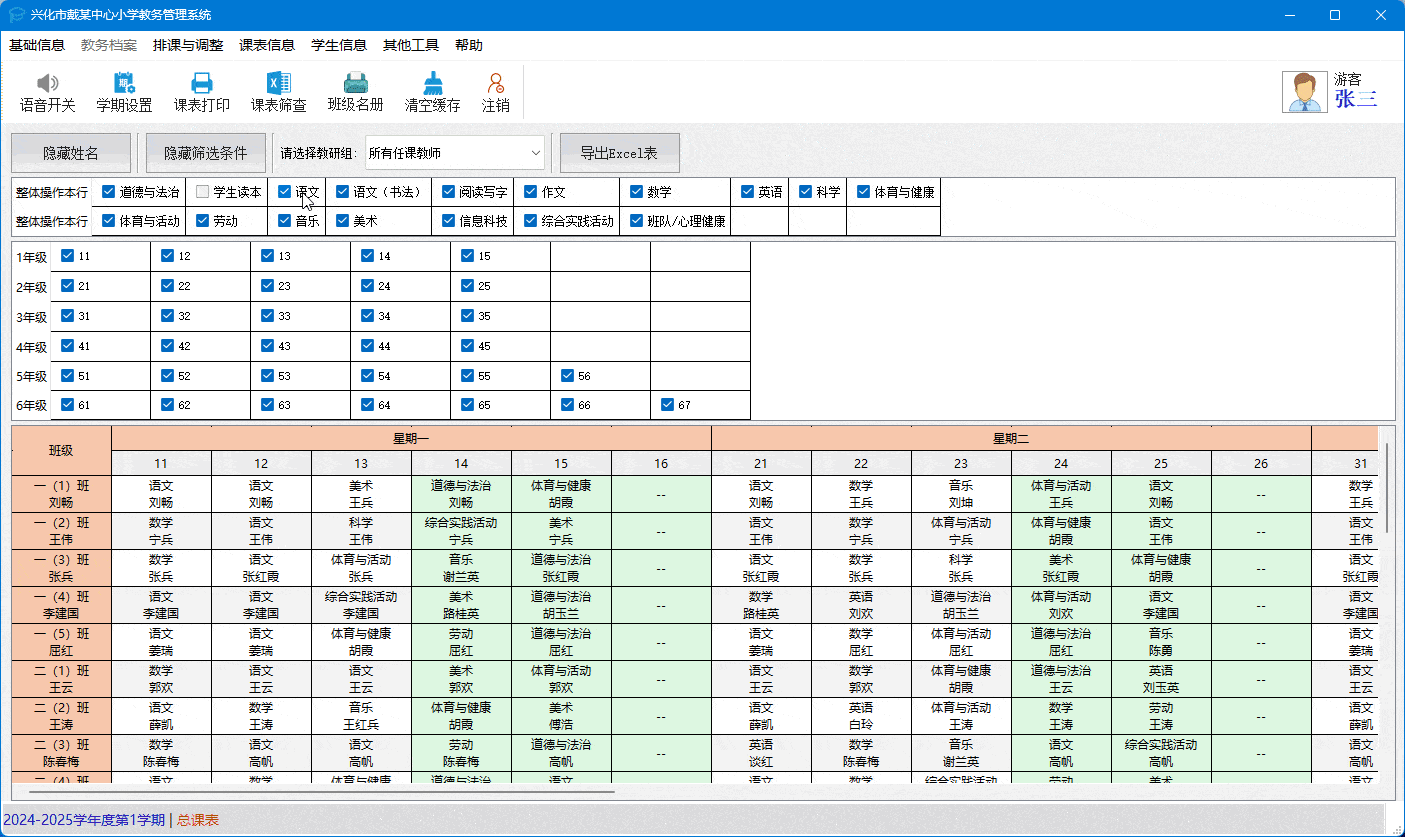This screenshot has height=837, width=1405.
Task: Open 课表筛查 Excel icon
Action: coord(278,84)
